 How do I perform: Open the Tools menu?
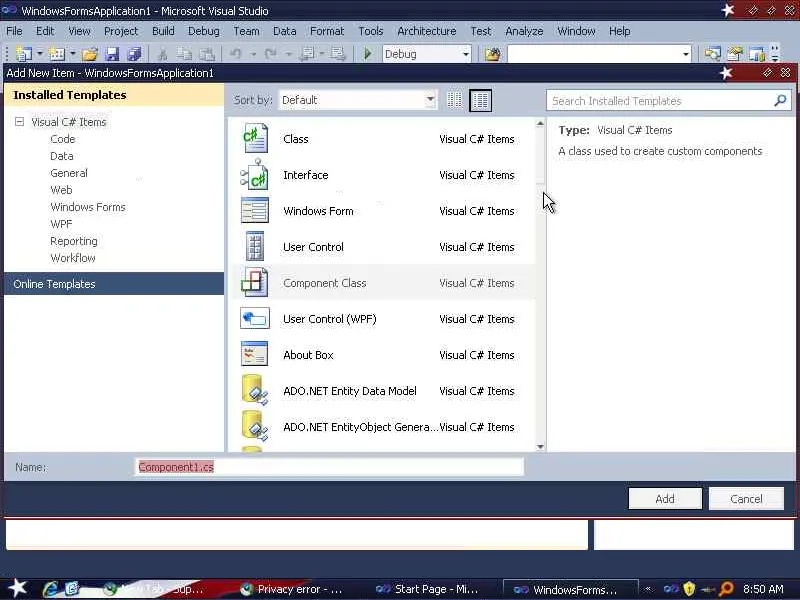pos(370,31)
